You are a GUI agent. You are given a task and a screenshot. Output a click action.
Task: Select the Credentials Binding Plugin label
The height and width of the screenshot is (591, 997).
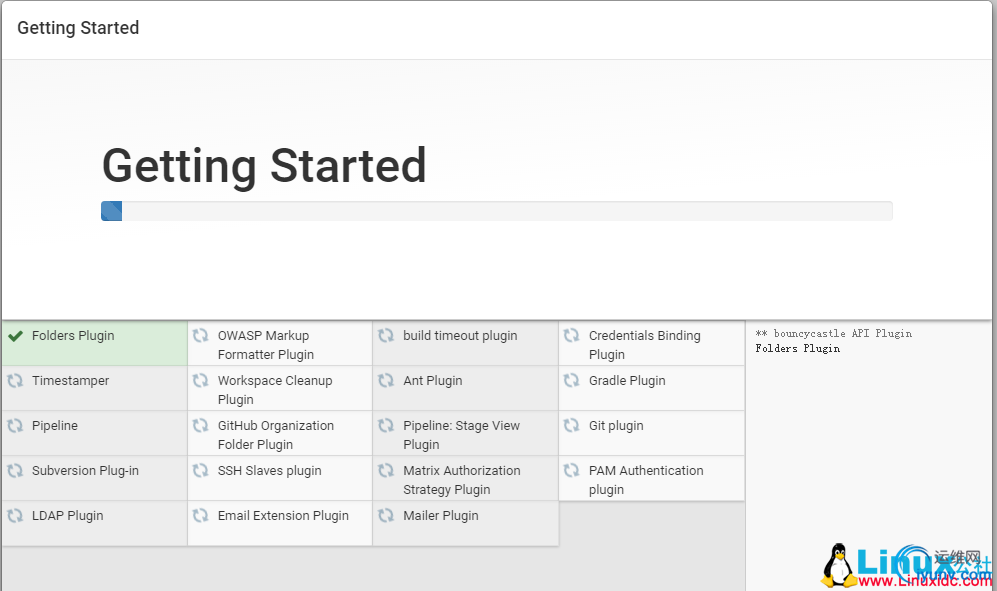645,345
